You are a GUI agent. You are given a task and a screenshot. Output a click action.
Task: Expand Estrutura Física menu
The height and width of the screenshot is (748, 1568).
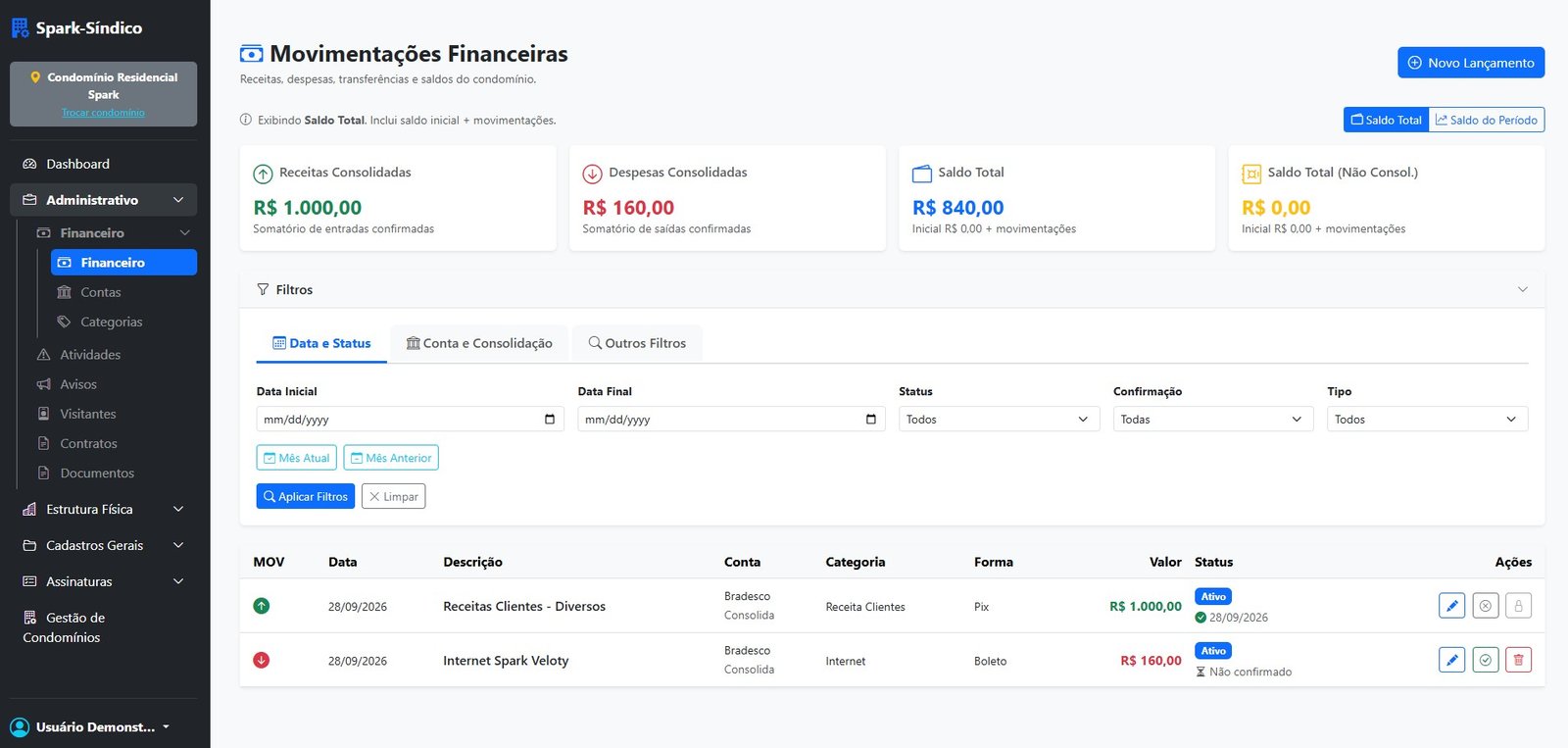(x=104, y=509)
